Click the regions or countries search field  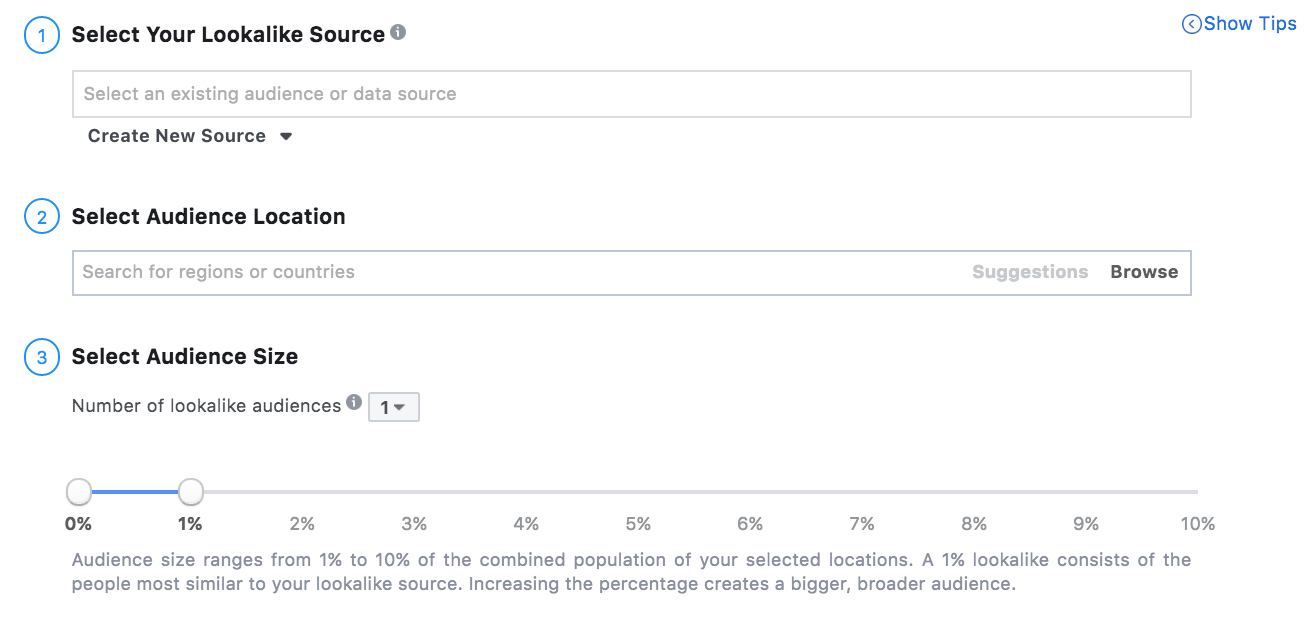coord(631,272)
